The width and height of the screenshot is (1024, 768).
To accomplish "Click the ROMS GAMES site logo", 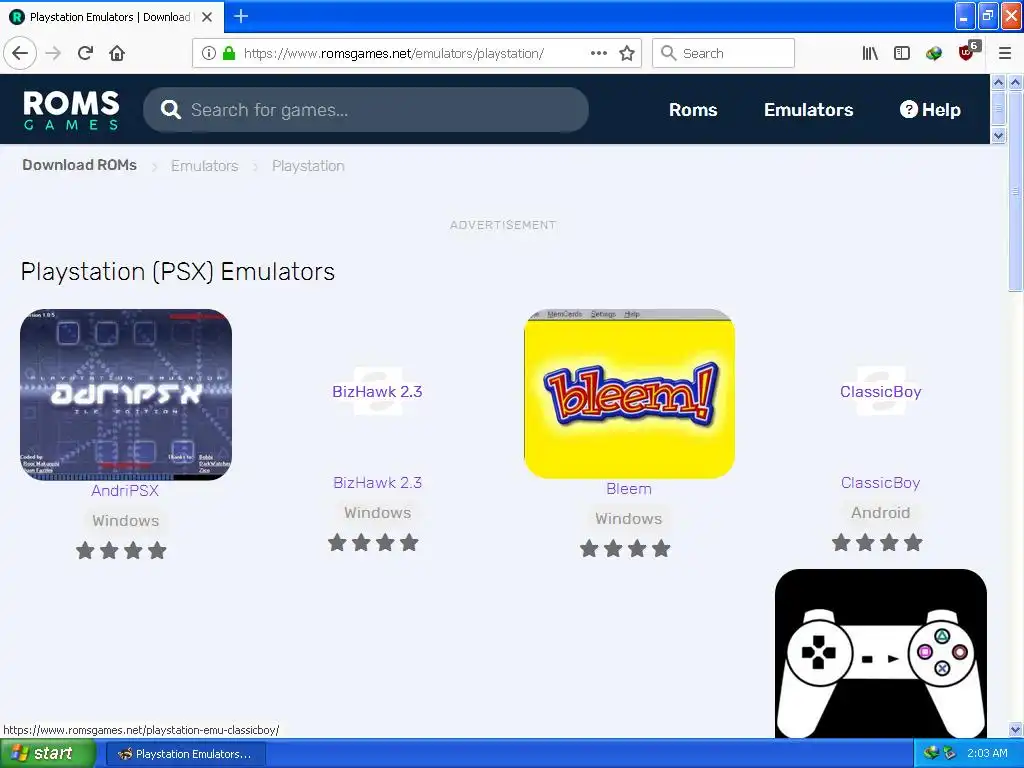I will [71, 110].
